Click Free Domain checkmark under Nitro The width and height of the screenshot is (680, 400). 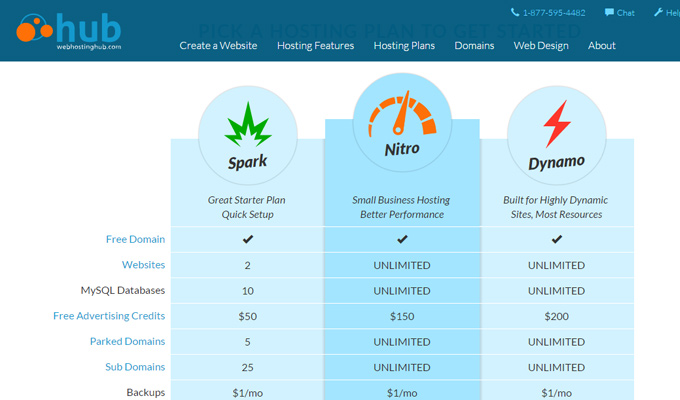402,239
